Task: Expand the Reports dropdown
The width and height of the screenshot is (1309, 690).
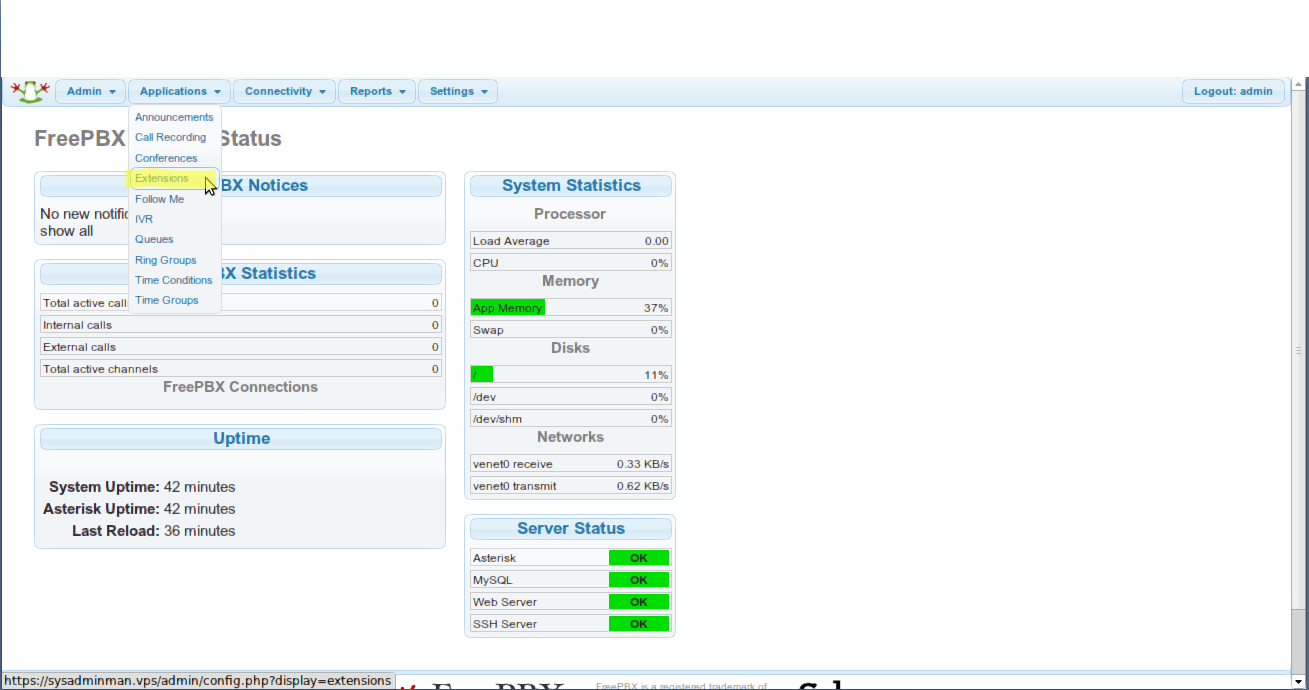Action: click(377, 91)
